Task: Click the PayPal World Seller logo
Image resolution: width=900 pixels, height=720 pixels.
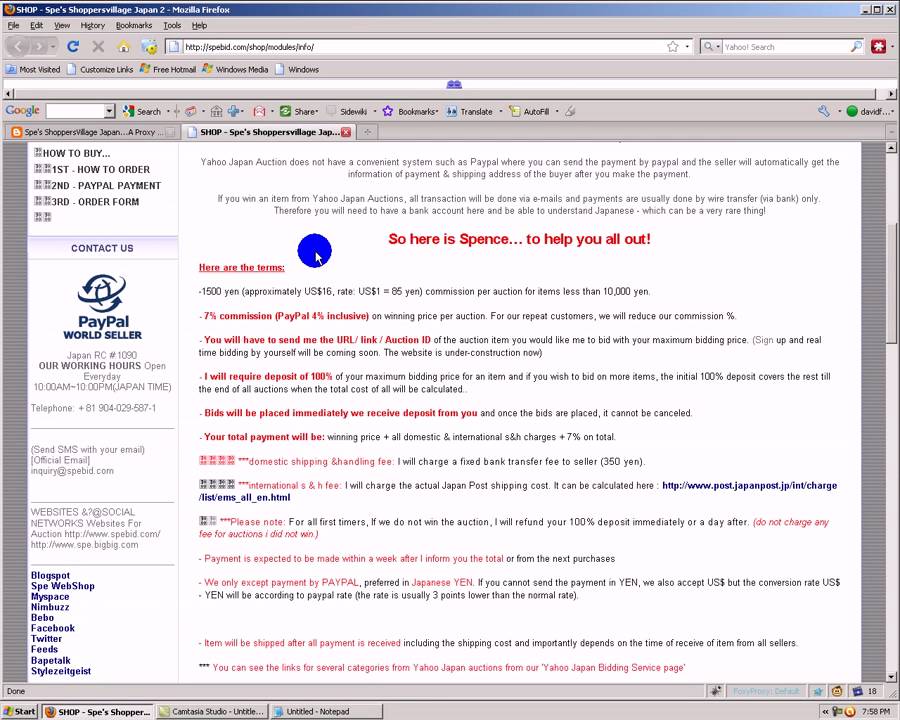Action: pos(102,307)
